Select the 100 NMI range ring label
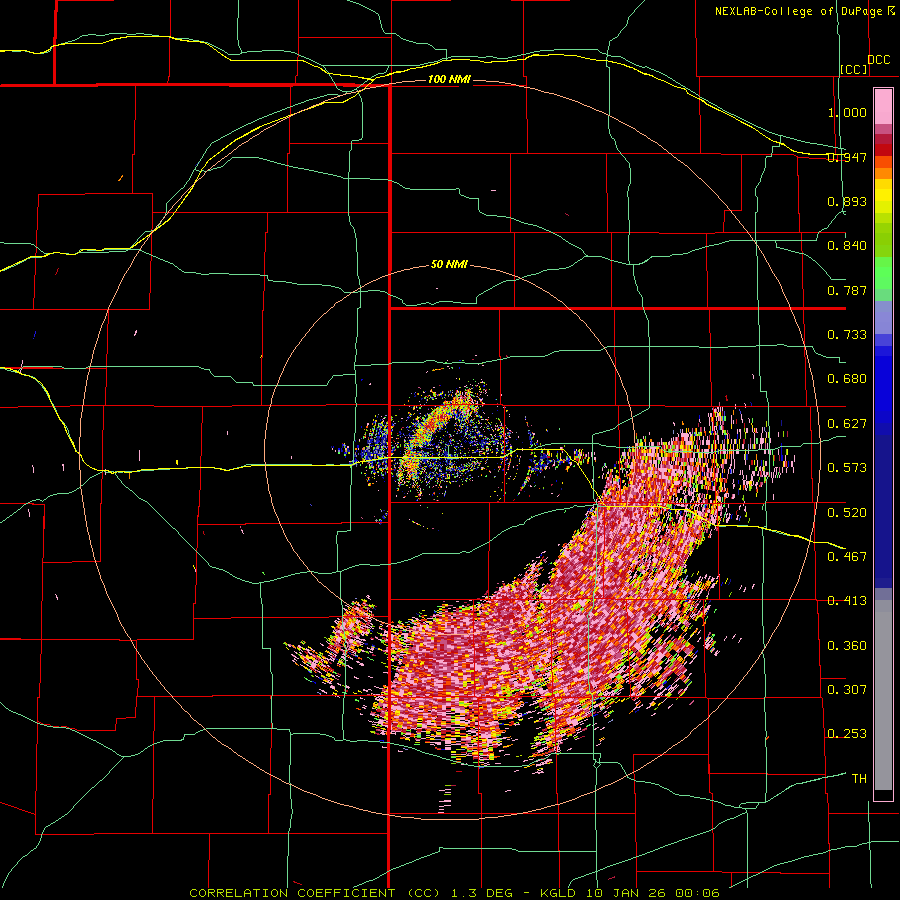The height and width of the screenshot is (900, 900). click(x=449, y=79)
